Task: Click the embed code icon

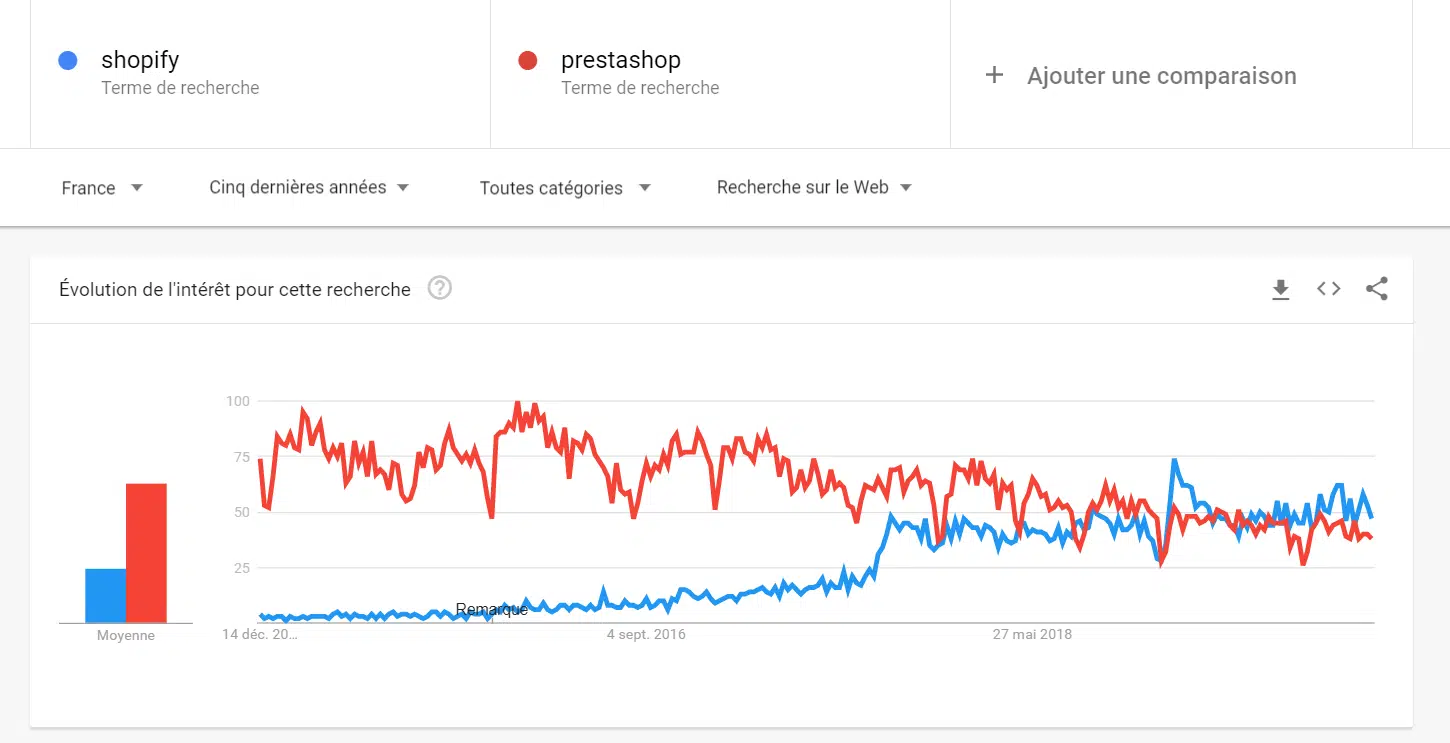Action: coord(1328,289)
